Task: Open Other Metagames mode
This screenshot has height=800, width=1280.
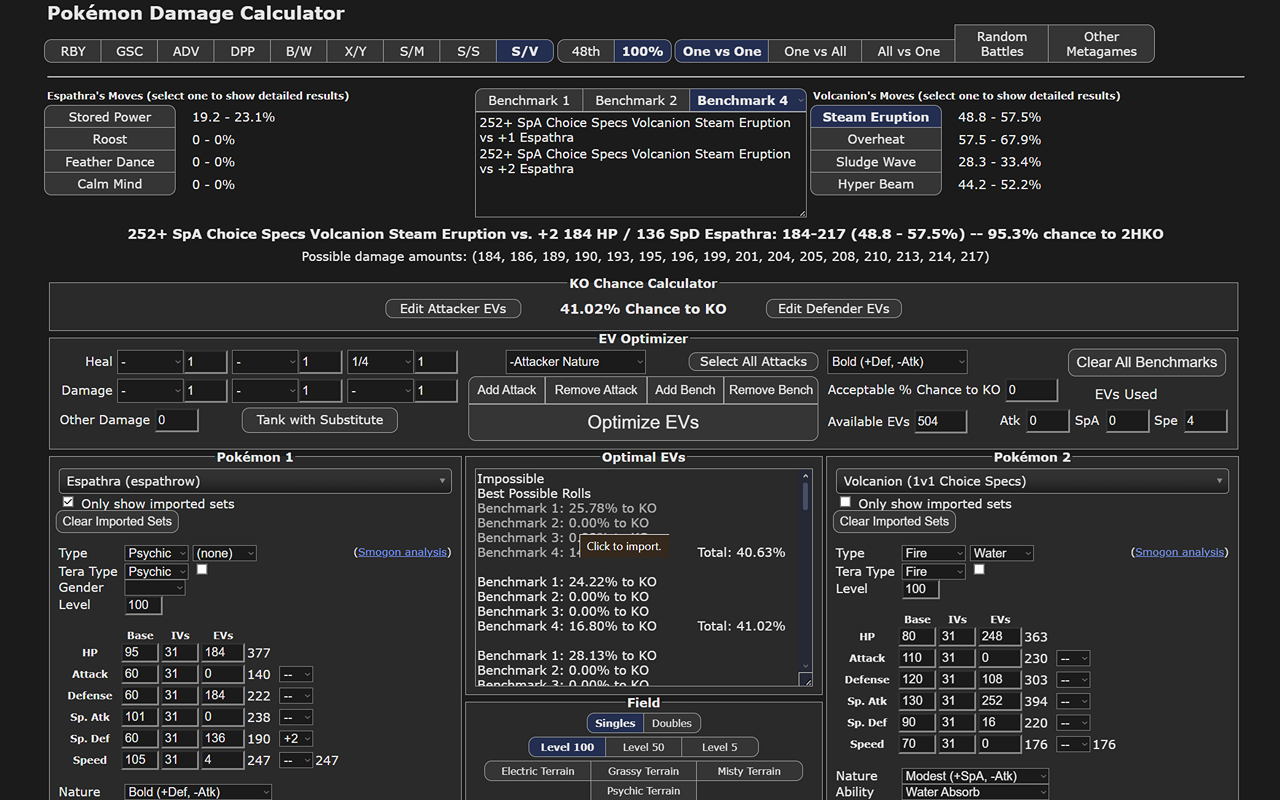Action: point(1101,44)
